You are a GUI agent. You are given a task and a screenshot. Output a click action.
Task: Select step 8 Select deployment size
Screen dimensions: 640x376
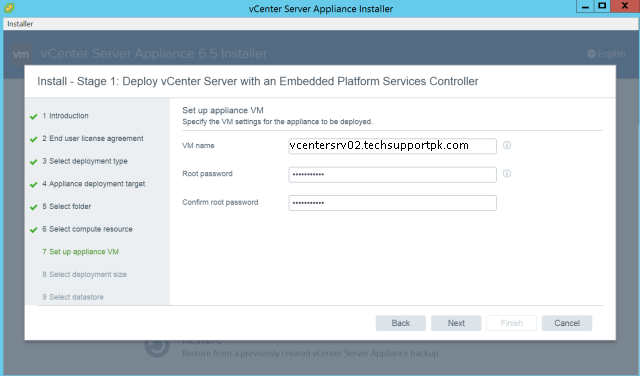click(84, 274)
